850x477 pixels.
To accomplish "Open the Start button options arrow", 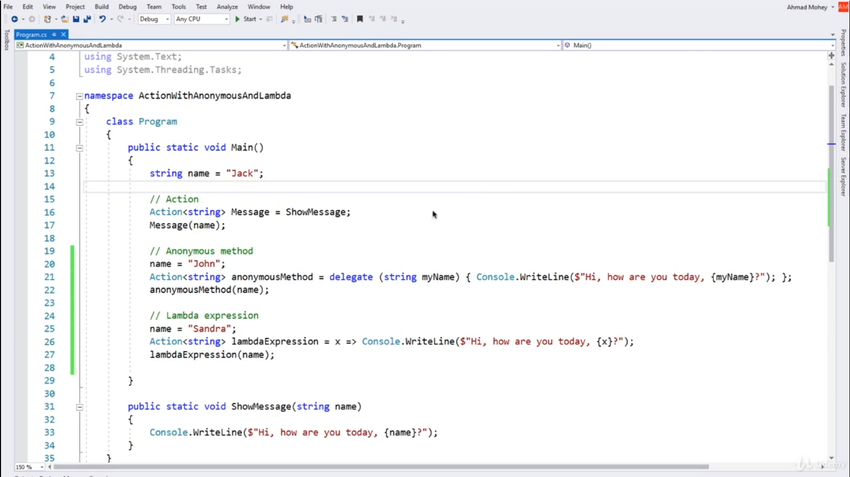I will pyautogui.click(x=261, y=19).
